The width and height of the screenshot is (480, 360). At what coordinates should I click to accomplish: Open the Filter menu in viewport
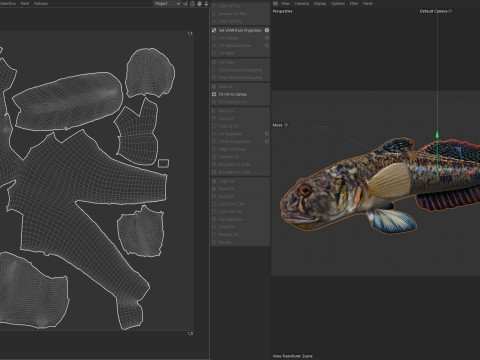pos(354,3)
